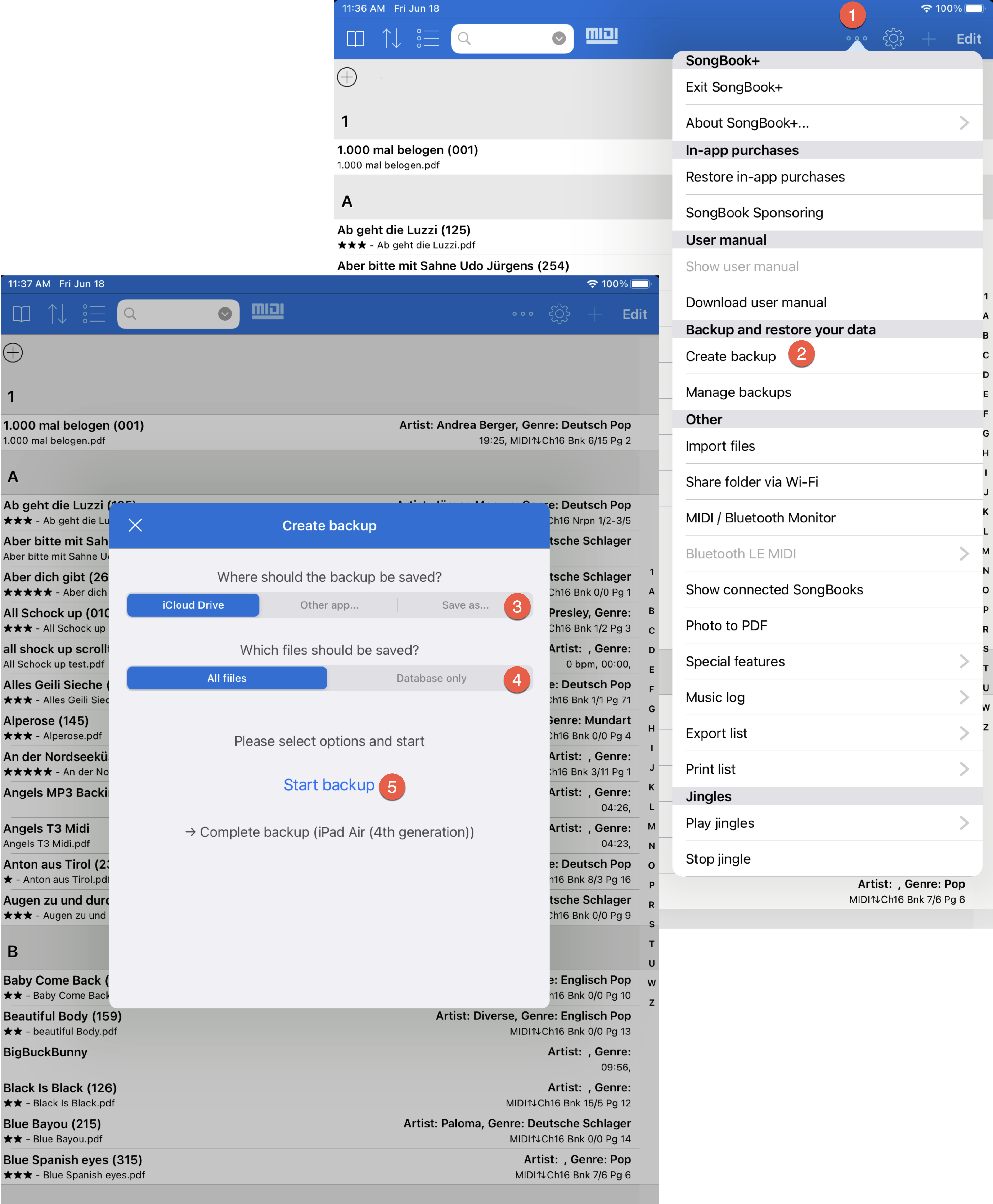Click the Start backup link
The width and height of the screenshot is (993, 1204).
click(x=329, y=785)
